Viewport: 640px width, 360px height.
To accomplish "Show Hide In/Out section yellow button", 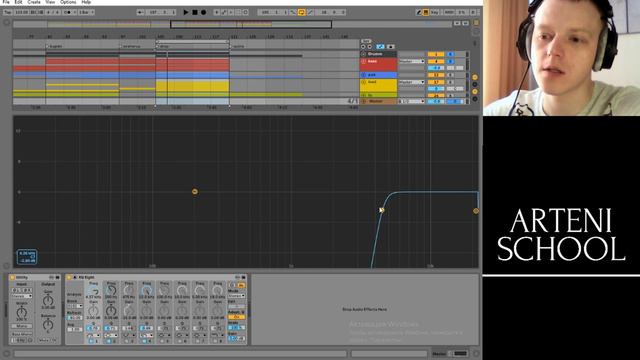I will coord(475,77).
